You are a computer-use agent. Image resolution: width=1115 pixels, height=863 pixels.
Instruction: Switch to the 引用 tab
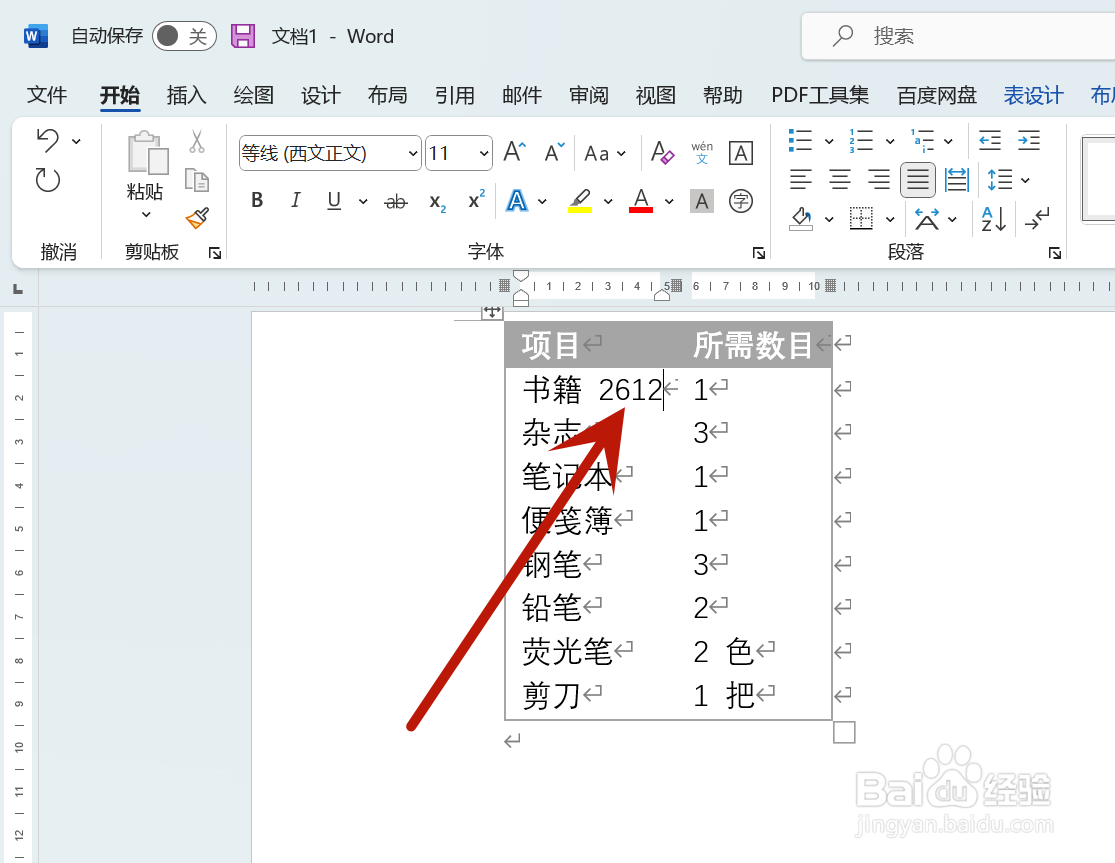click(454, 95)
